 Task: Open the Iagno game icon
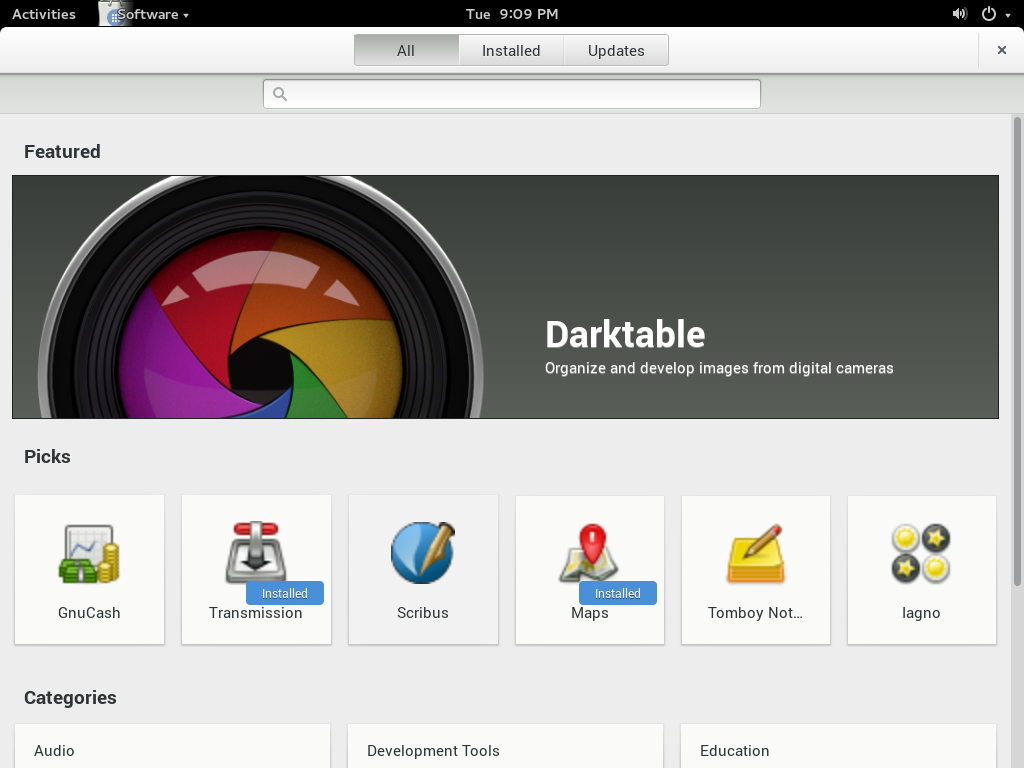click(921, 554)
